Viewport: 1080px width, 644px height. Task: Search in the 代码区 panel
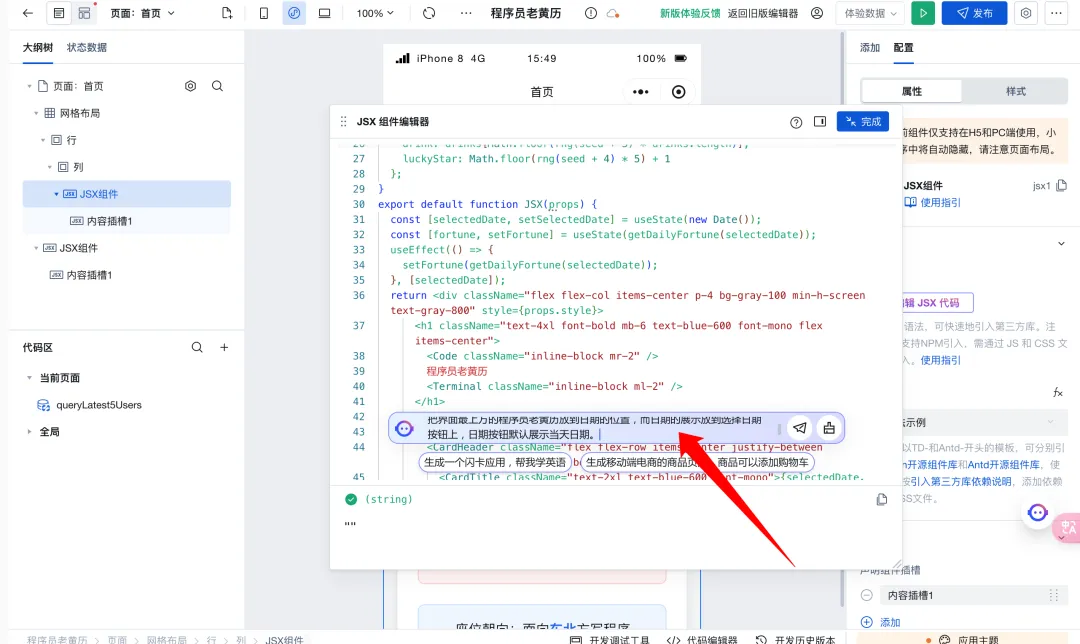(x=197, y=347)
